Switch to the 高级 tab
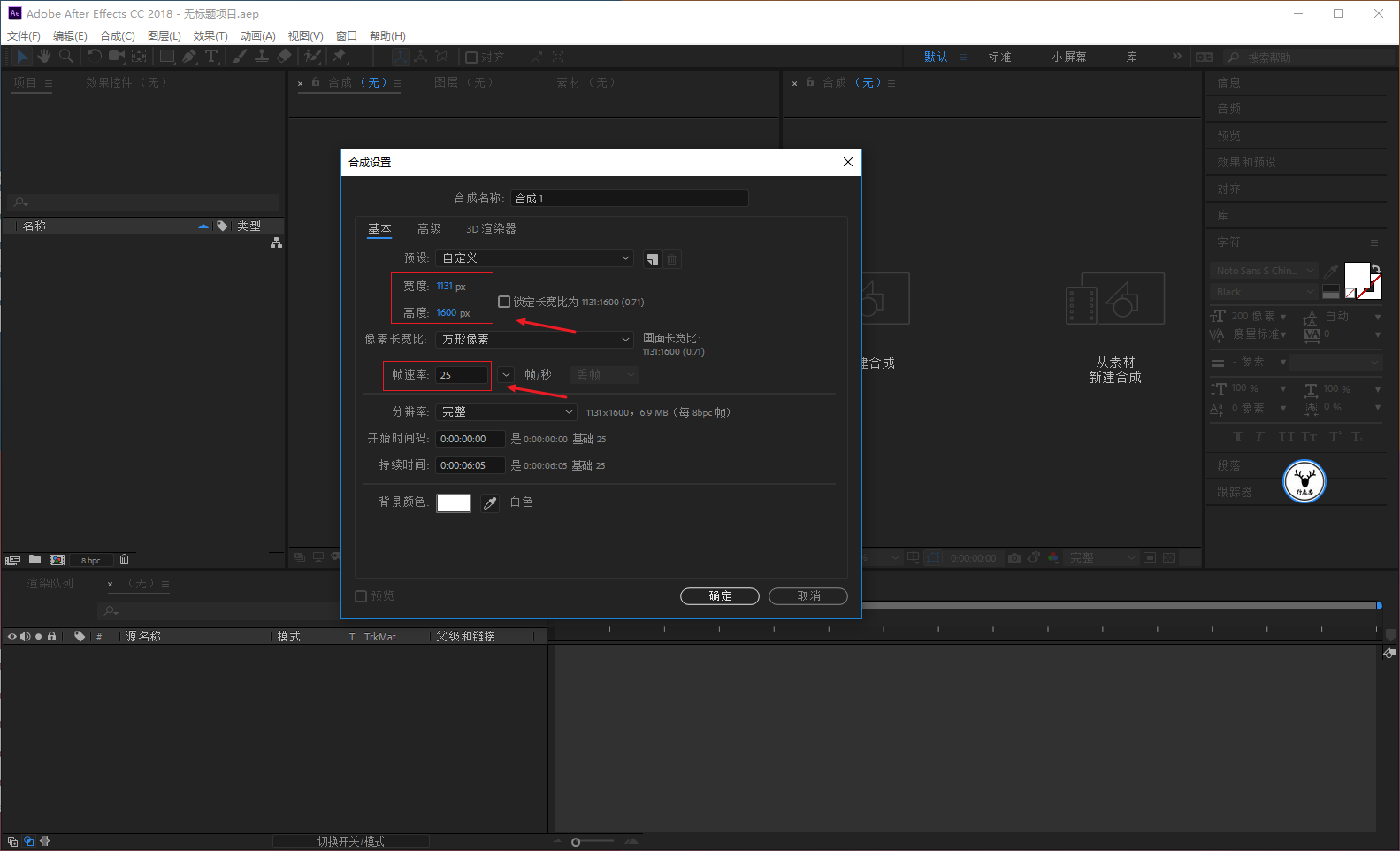 pos(429,229)
